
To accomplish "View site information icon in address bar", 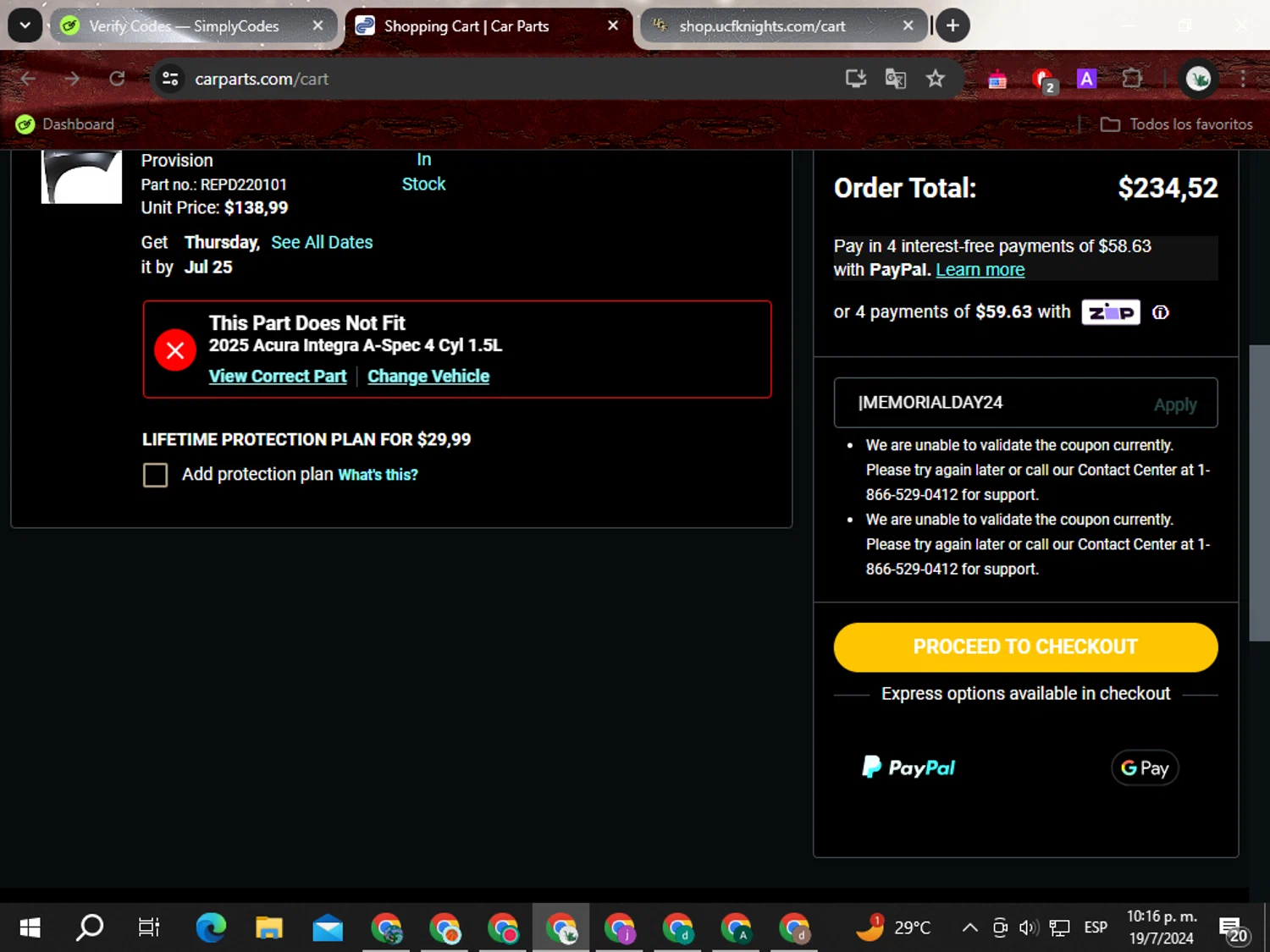I will click(x=170, y=79).
